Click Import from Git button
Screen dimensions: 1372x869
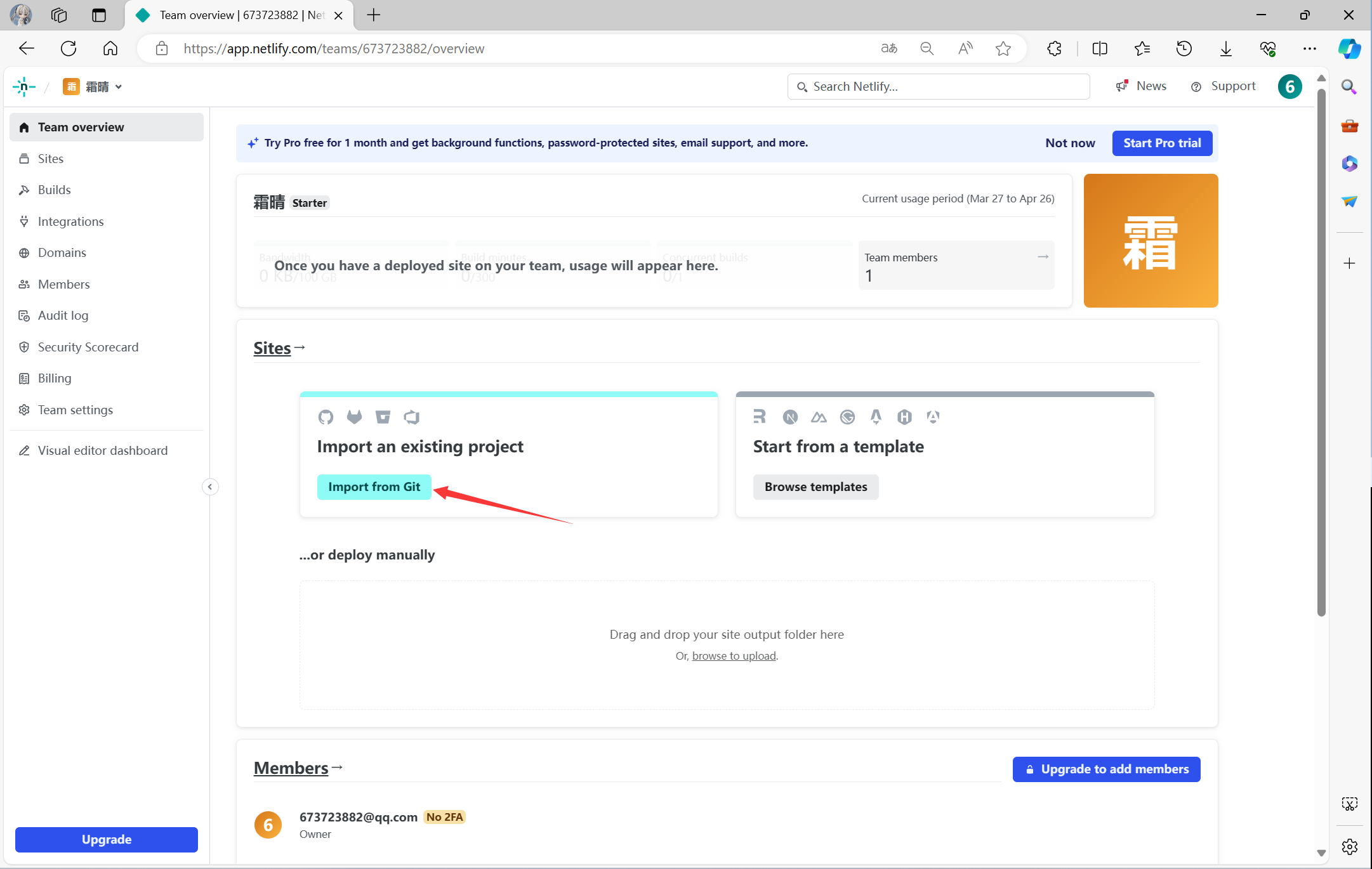point(374,487)
